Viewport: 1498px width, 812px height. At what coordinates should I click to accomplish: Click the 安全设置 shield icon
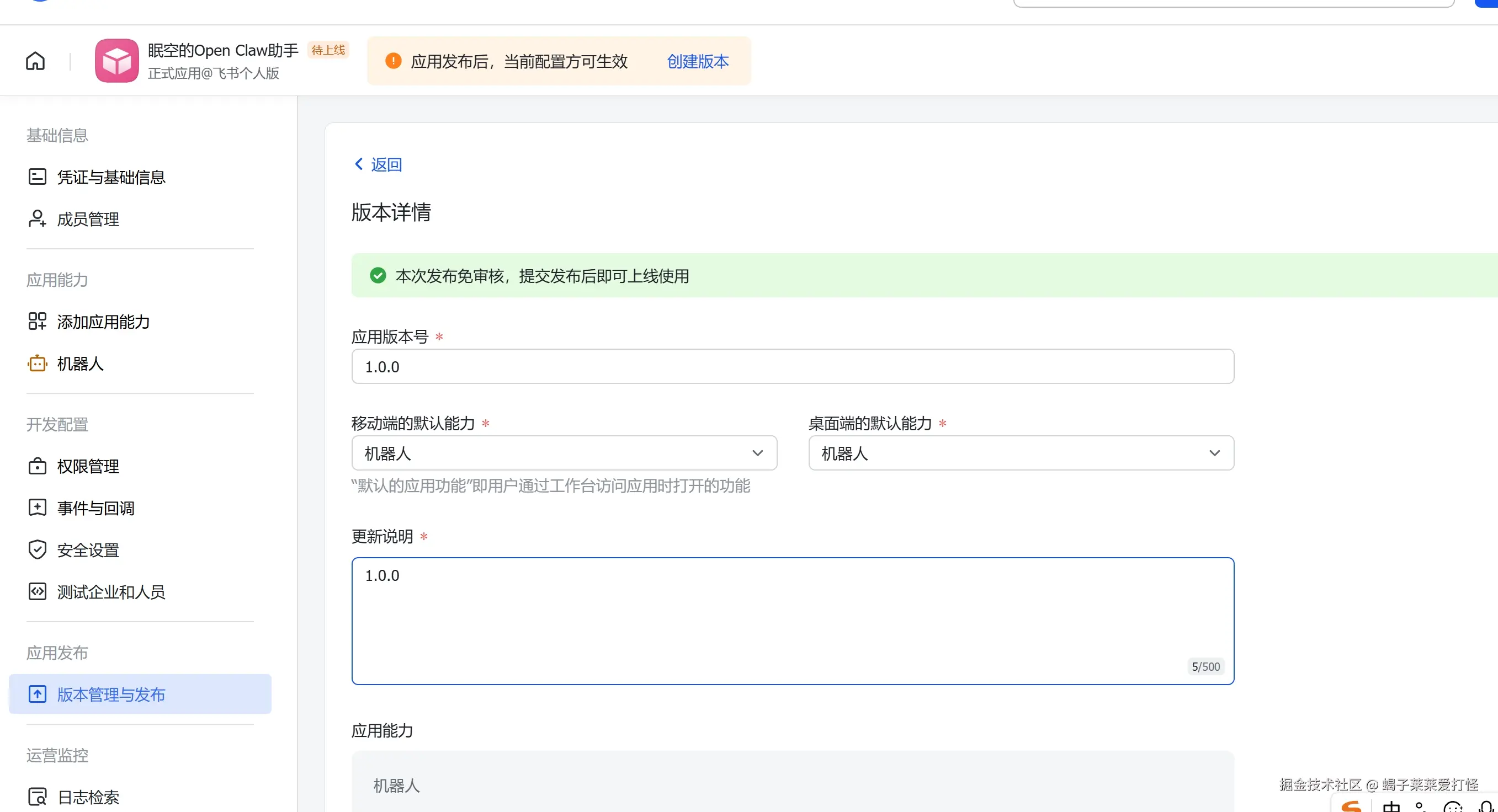point(37,549)
